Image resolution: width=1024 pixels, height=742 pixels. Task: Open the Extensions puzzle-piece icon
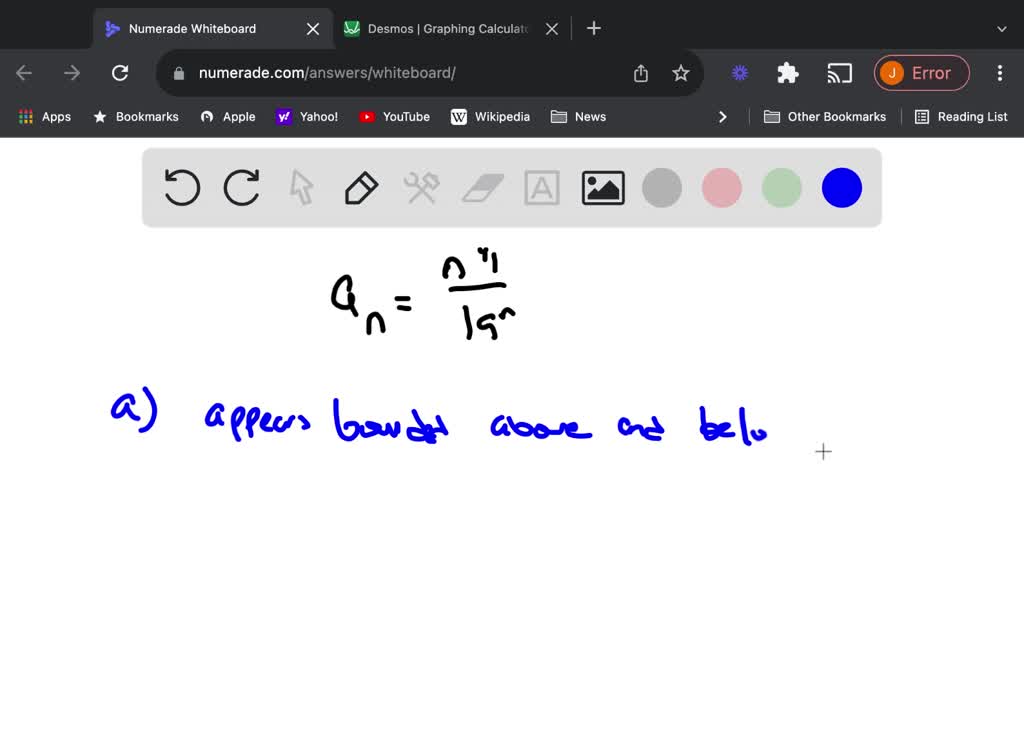click(x=787, y=72)
